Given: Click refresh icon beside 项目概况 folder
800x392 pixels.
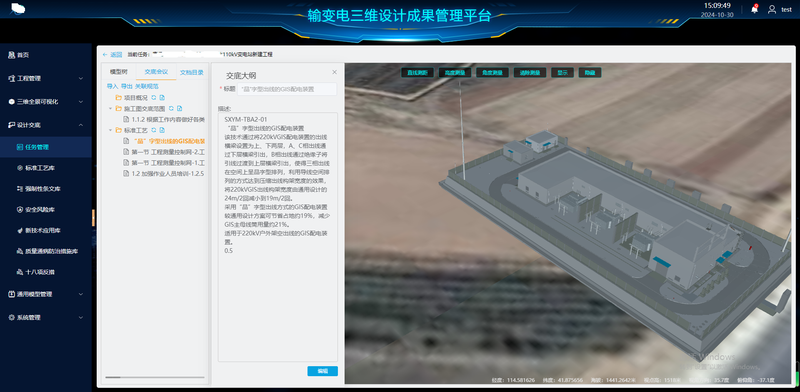Looking at the screenshot, I should (153, 97).
